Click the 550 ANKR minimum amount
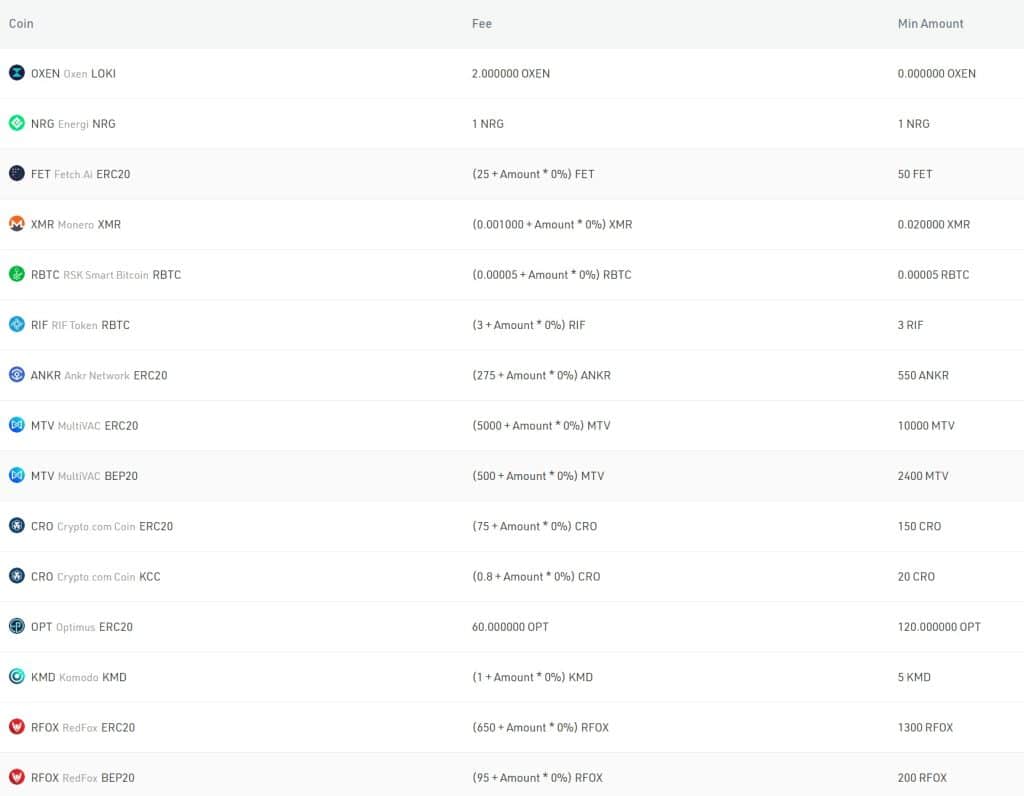 tap(923, 375)
